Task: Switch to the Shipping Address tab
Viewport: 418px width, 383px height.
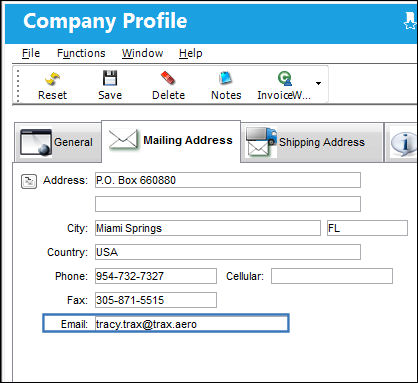Action: 312,142
